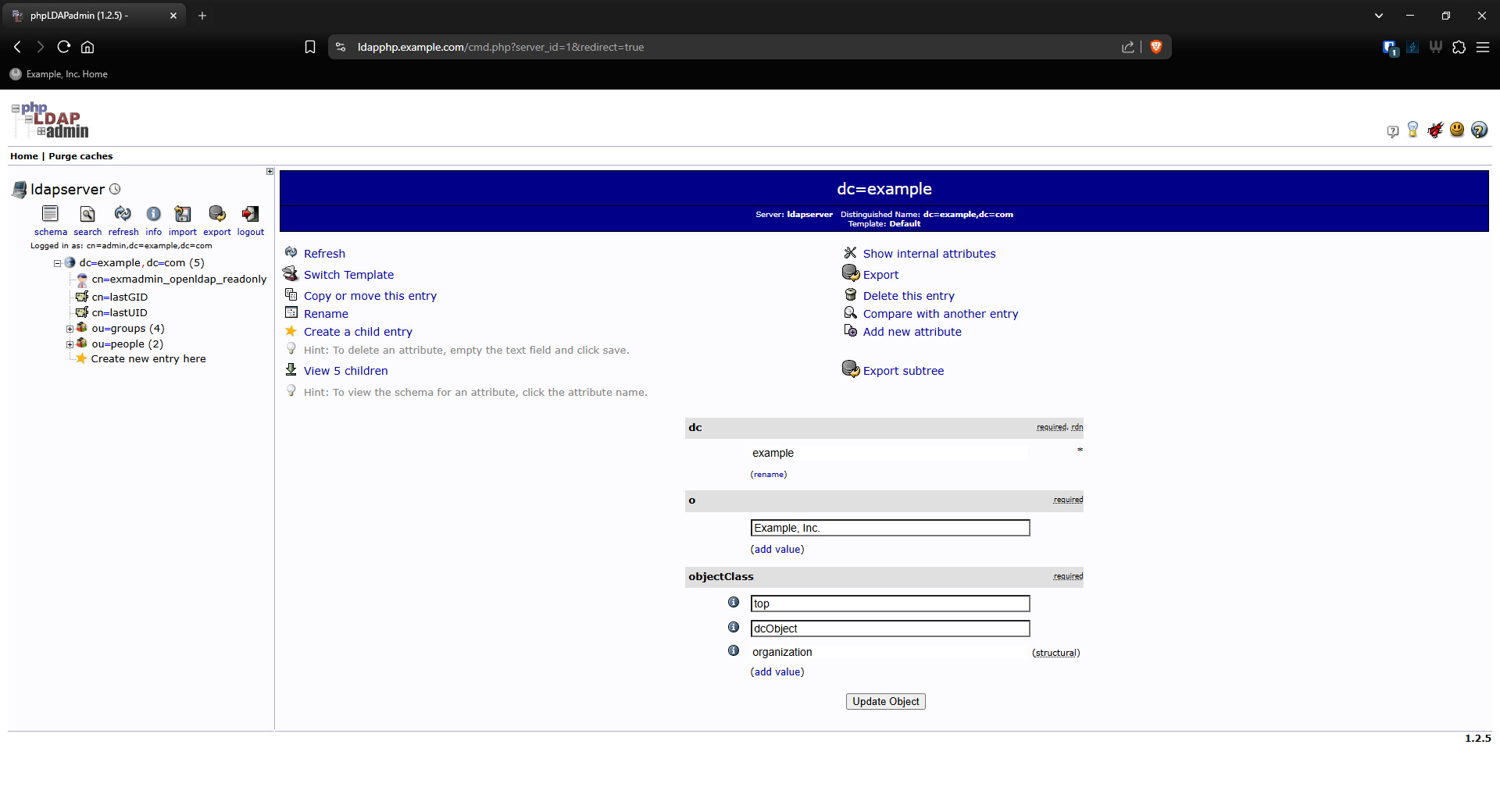This screenshot has height=812, width=1500.
Task: Open the Purge caches menu link
Action: (x=80, y=156)
